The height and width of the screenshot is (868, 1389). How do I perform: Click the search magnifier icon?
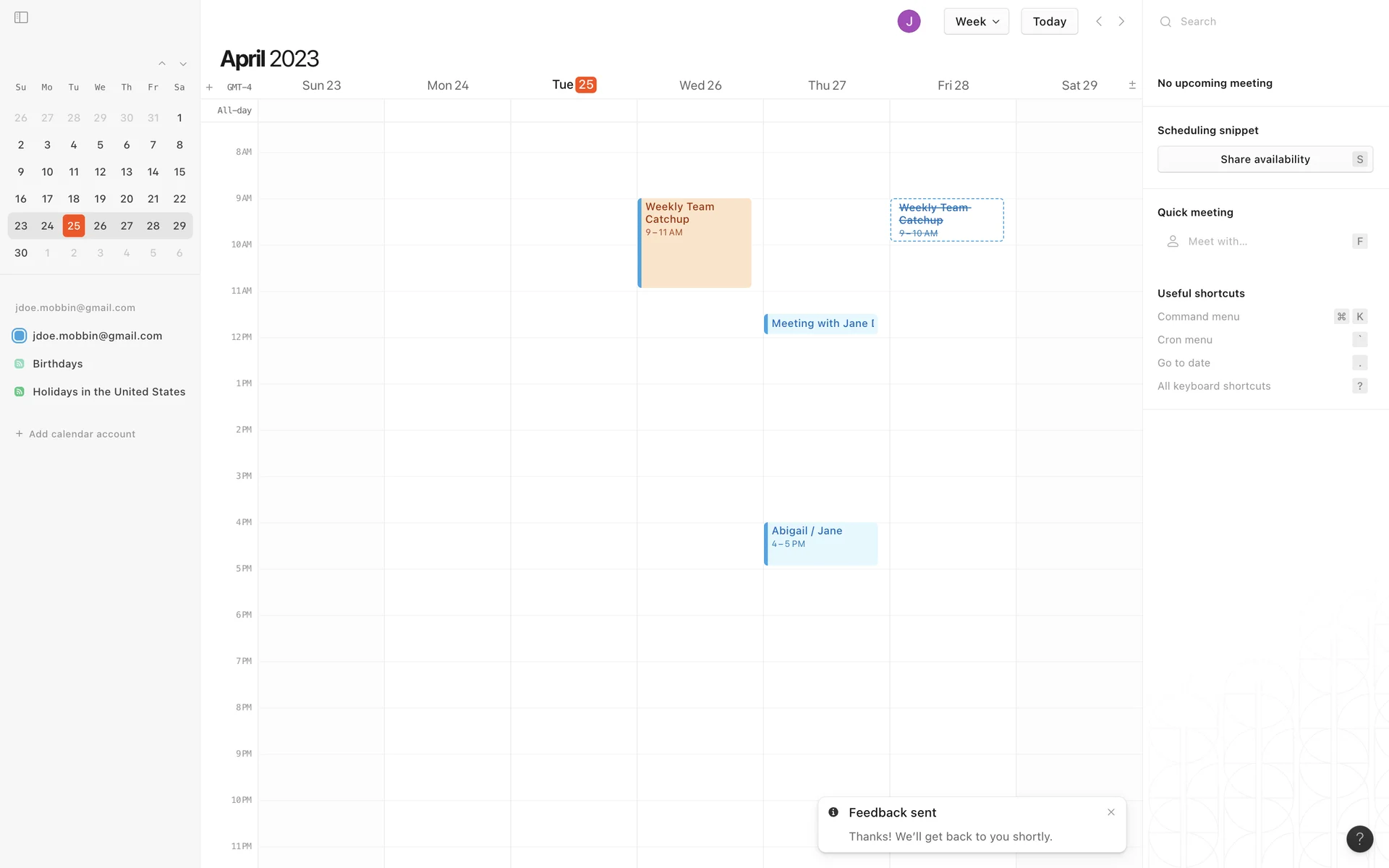click(1165, 22)
